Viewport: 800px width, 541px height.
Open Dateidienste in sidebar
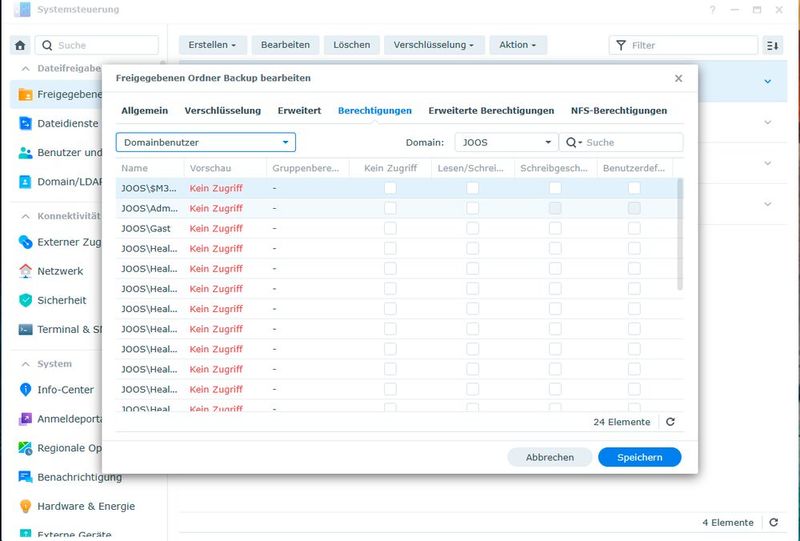67,123
